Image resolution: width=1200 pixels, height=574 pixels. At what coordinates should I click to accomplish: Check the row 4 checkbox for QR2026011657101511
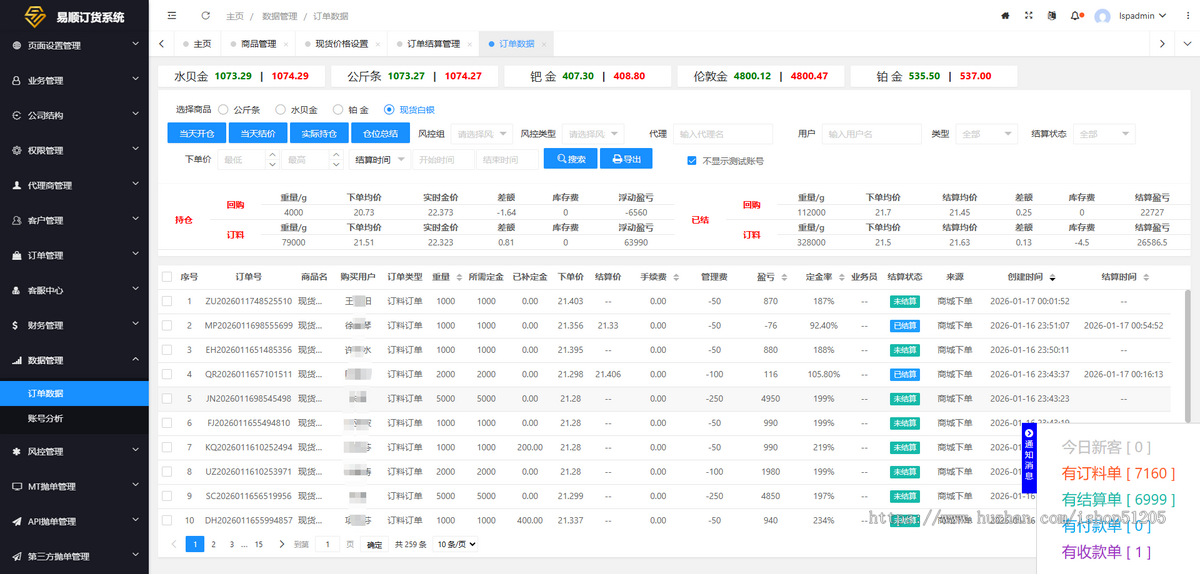click(x=166, y=374)
